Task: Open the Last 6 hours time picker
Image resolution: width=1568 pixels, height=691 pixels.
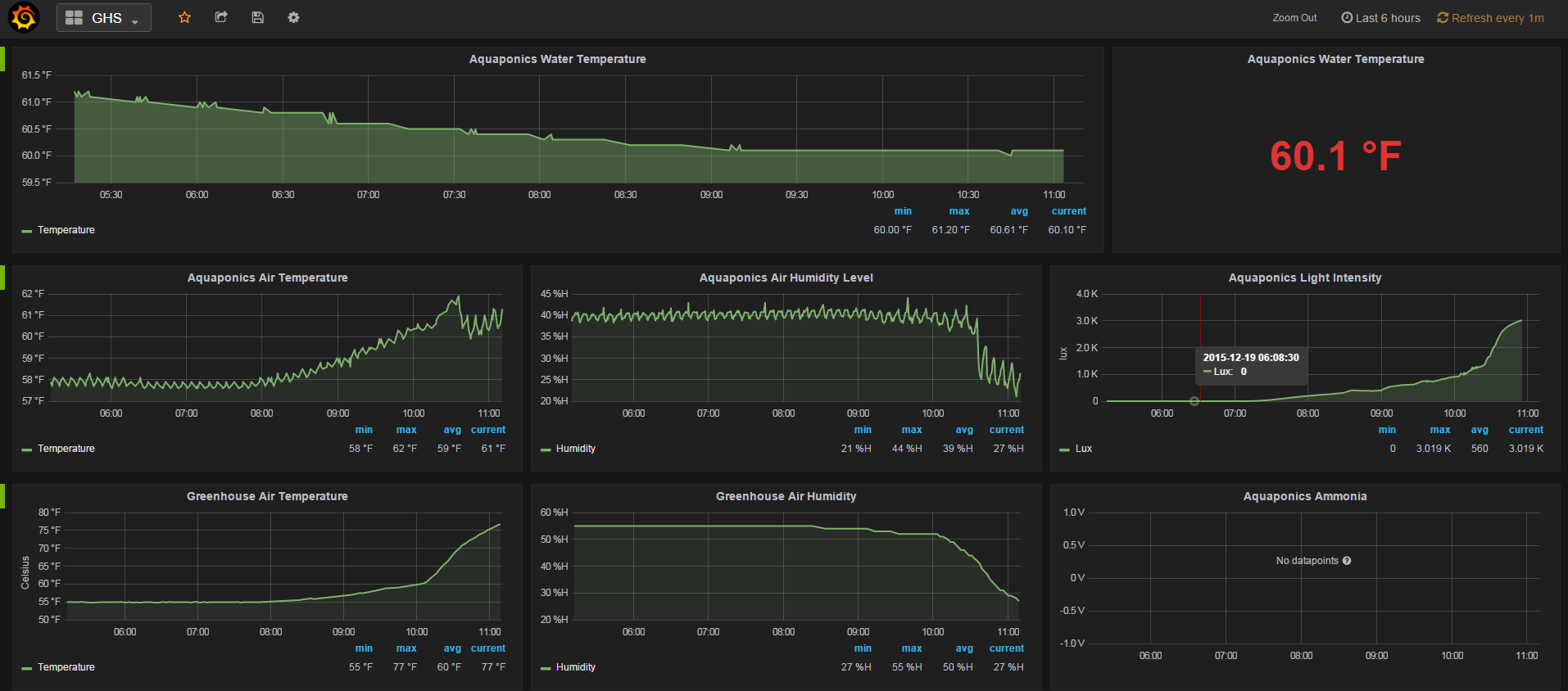Action: 1380,18
